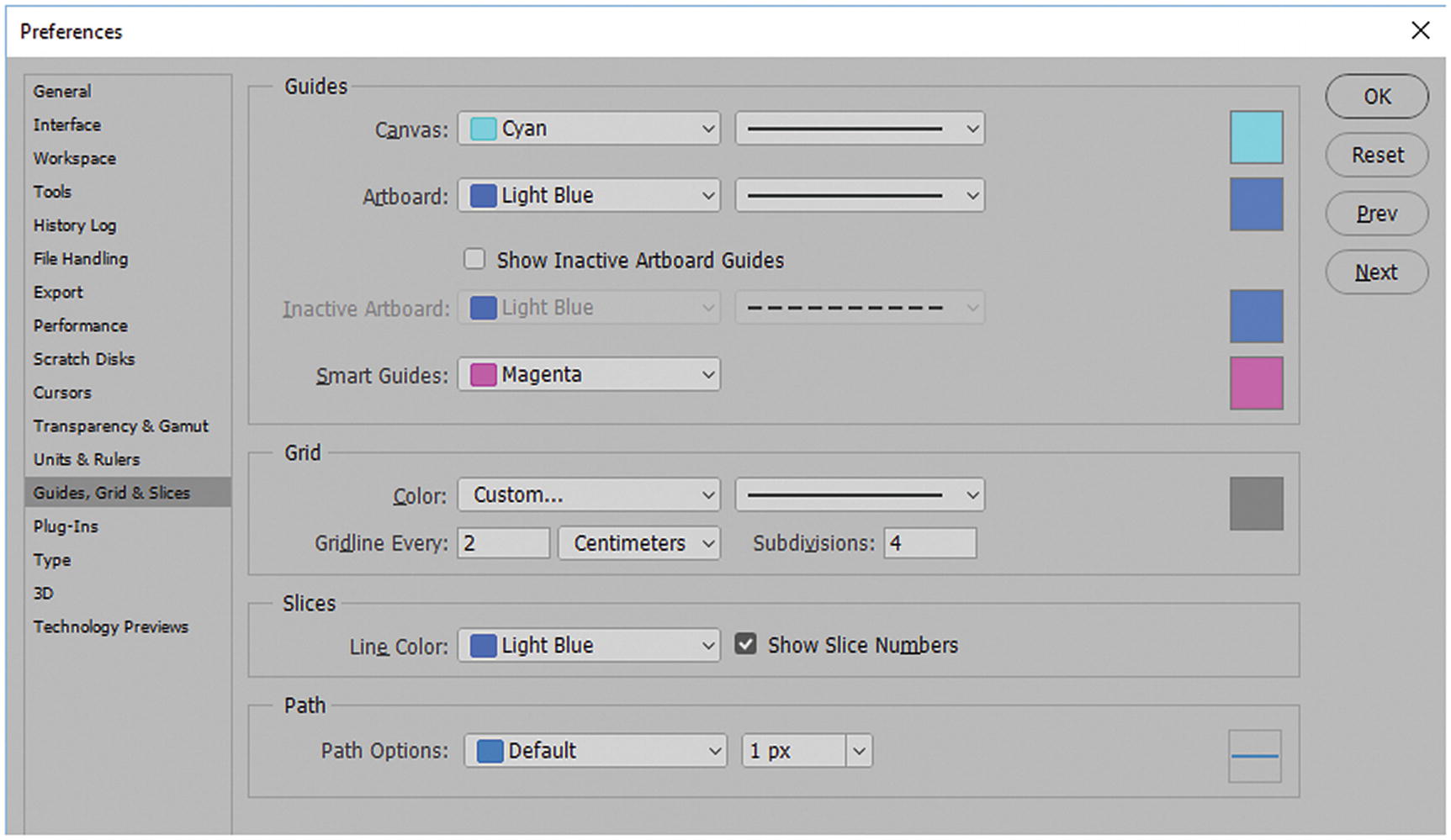Viewport: 1451px width, 840px height.
Task: Open the Centimeters unit dropdown
Action: click(638, 543)
